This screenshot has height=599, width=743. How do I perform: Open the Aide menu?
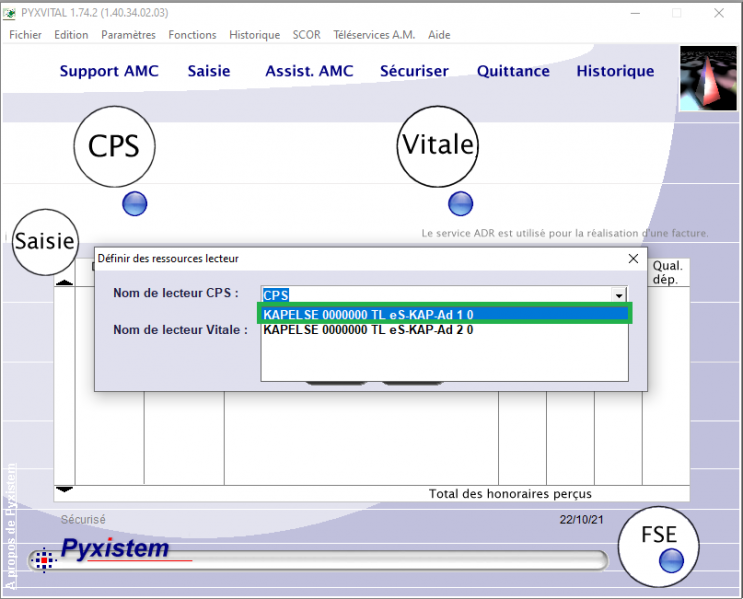tap(439, 35)
